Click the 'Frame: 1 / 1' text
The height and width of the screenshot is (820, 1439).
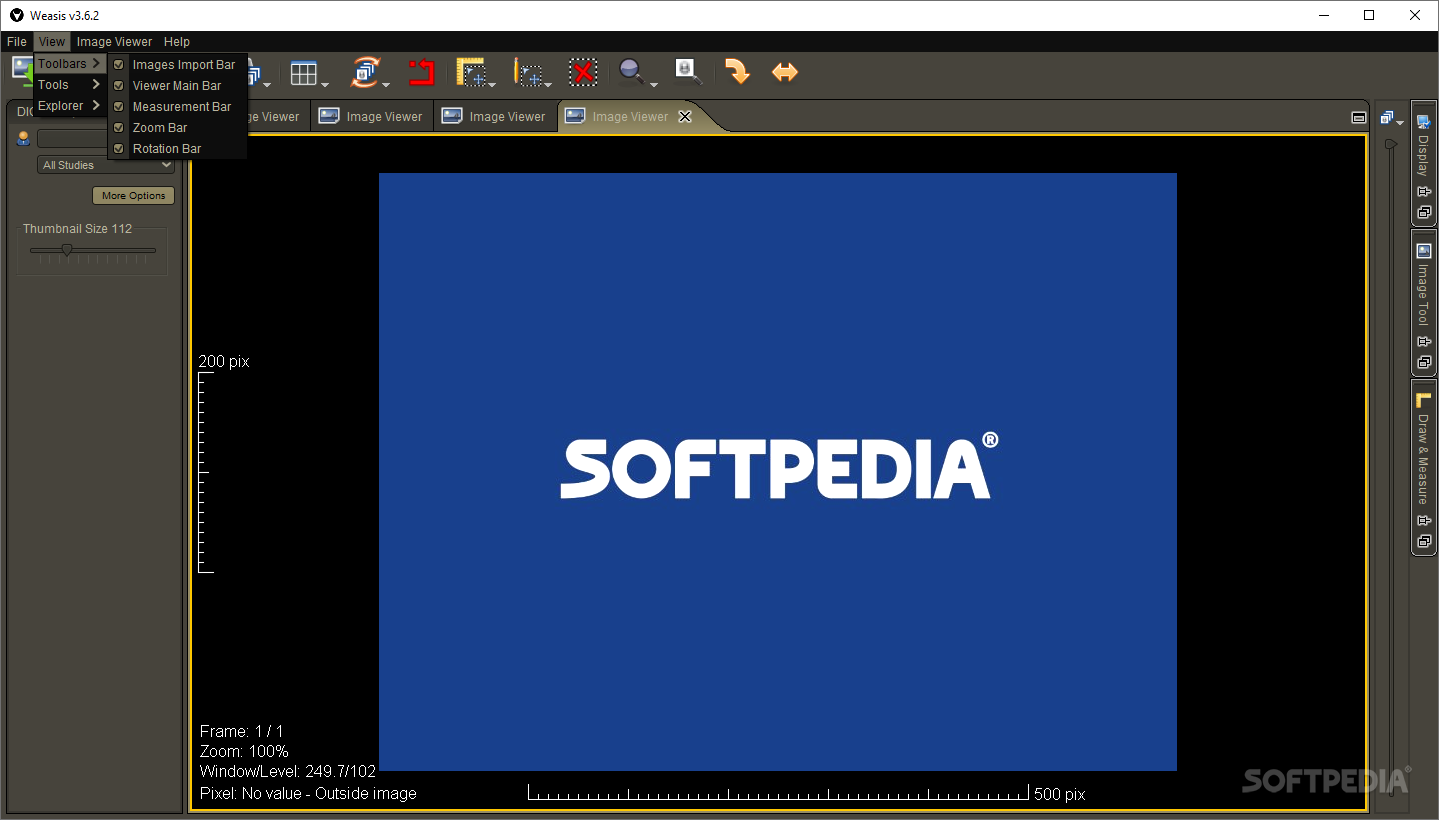tap(241, 732)
